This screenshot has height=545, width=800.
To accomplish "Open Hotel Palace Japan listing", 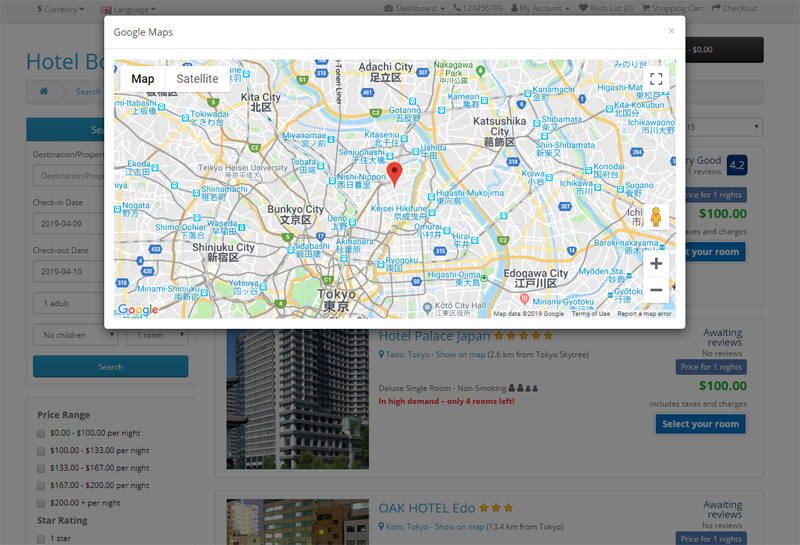I will tap(434, 336).
